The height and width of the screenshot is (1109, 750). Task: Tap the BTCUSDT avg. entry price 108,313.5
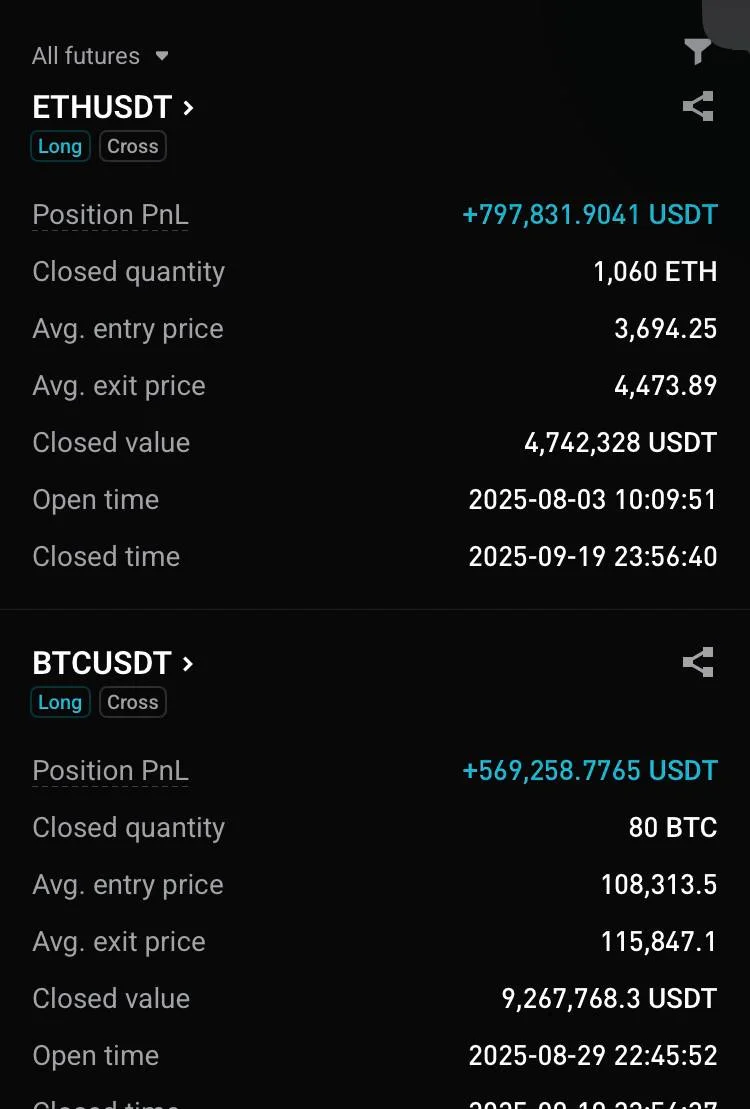point(658,885)
